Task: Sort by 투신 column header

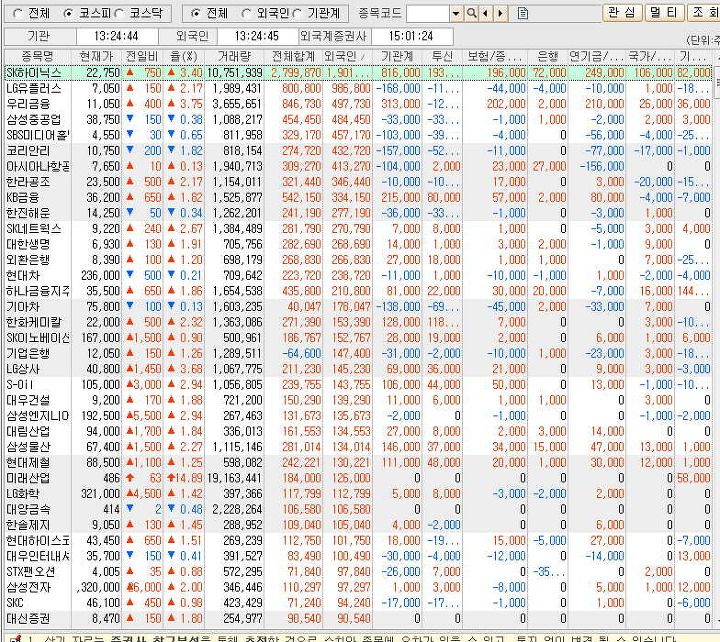Action: click(442, 56)
